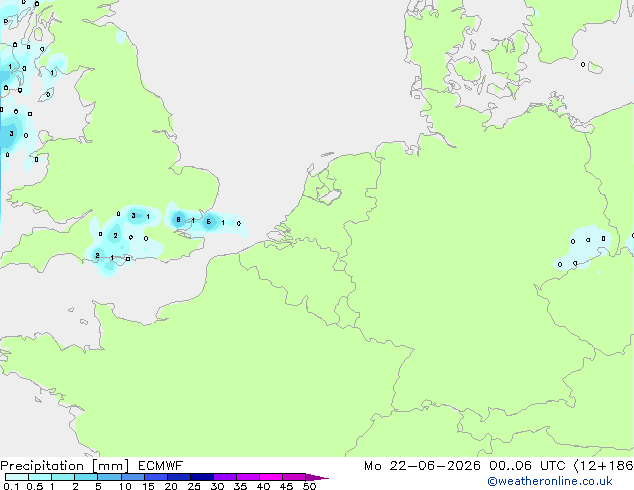Pick the 5–10 mm legend color swatch
The height and width of the screenshot is (490, 634).
pyautogui.click(x=109, y=477)
